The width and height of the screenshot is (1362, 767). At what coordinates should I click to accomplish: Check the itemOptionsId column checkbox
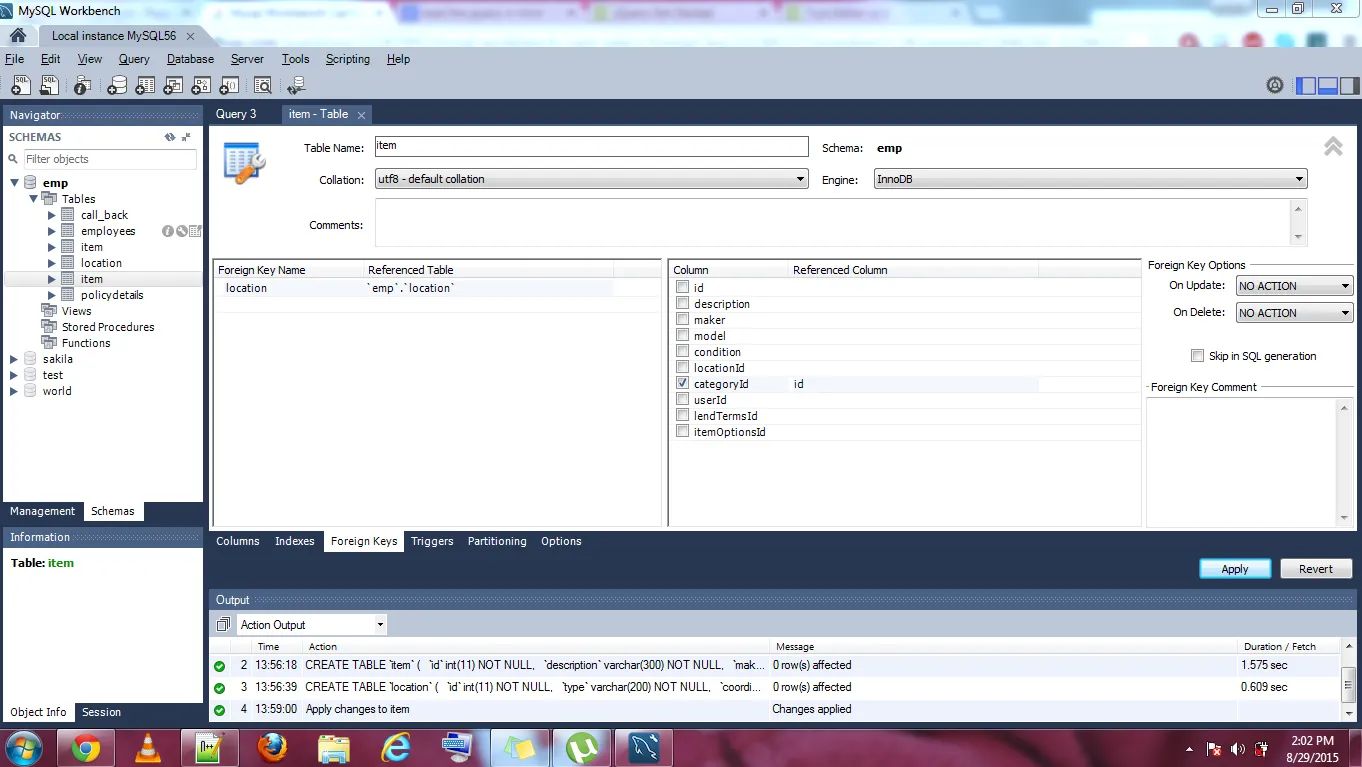(x=682, y=431)
